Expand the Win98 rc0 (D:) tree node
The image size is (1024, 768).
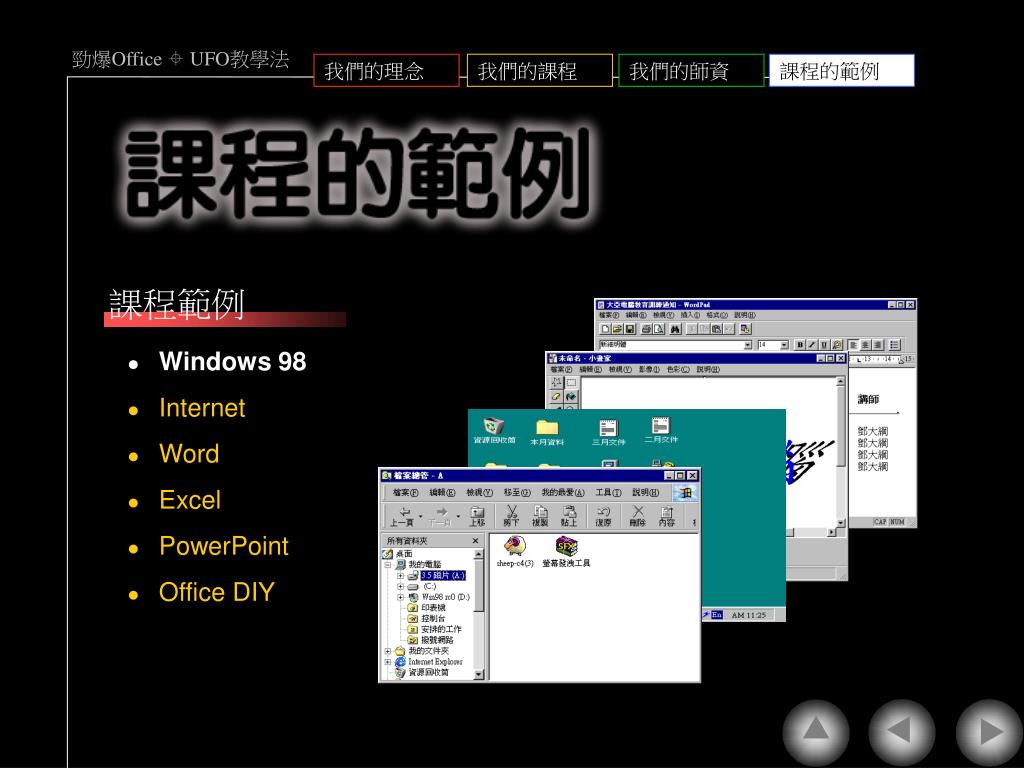tap(400, 597)
